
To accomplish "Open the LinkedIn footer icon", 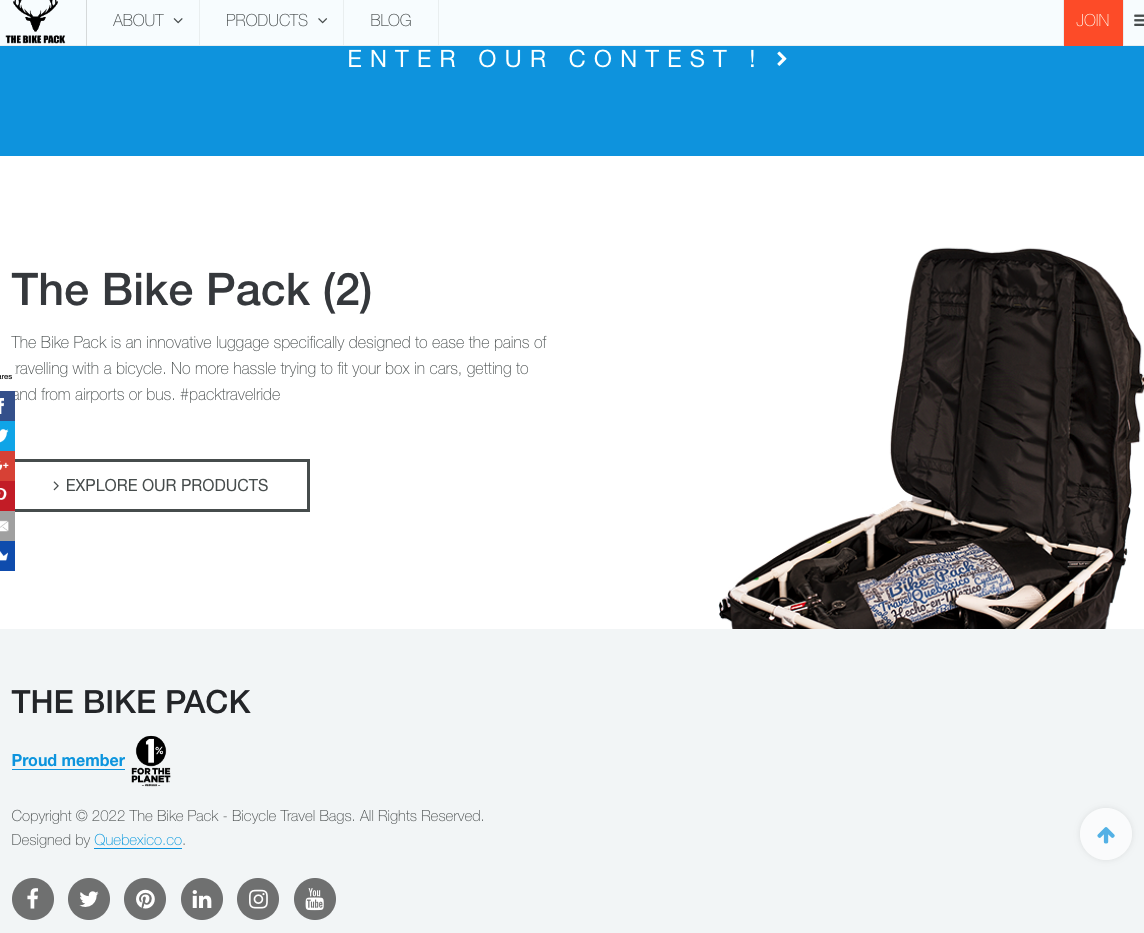I will click(x=202, y=899).
